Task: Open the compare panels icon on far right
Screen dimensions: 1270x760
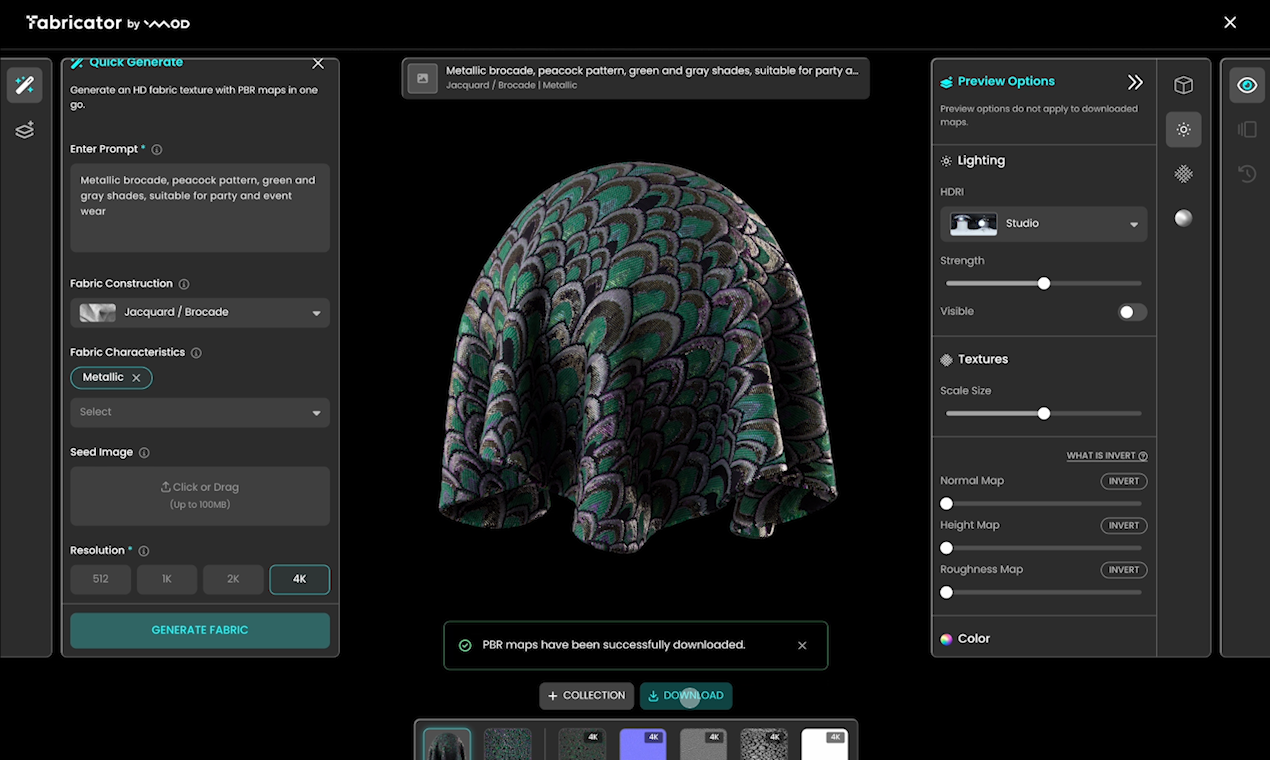Action: coord(1247,130)
